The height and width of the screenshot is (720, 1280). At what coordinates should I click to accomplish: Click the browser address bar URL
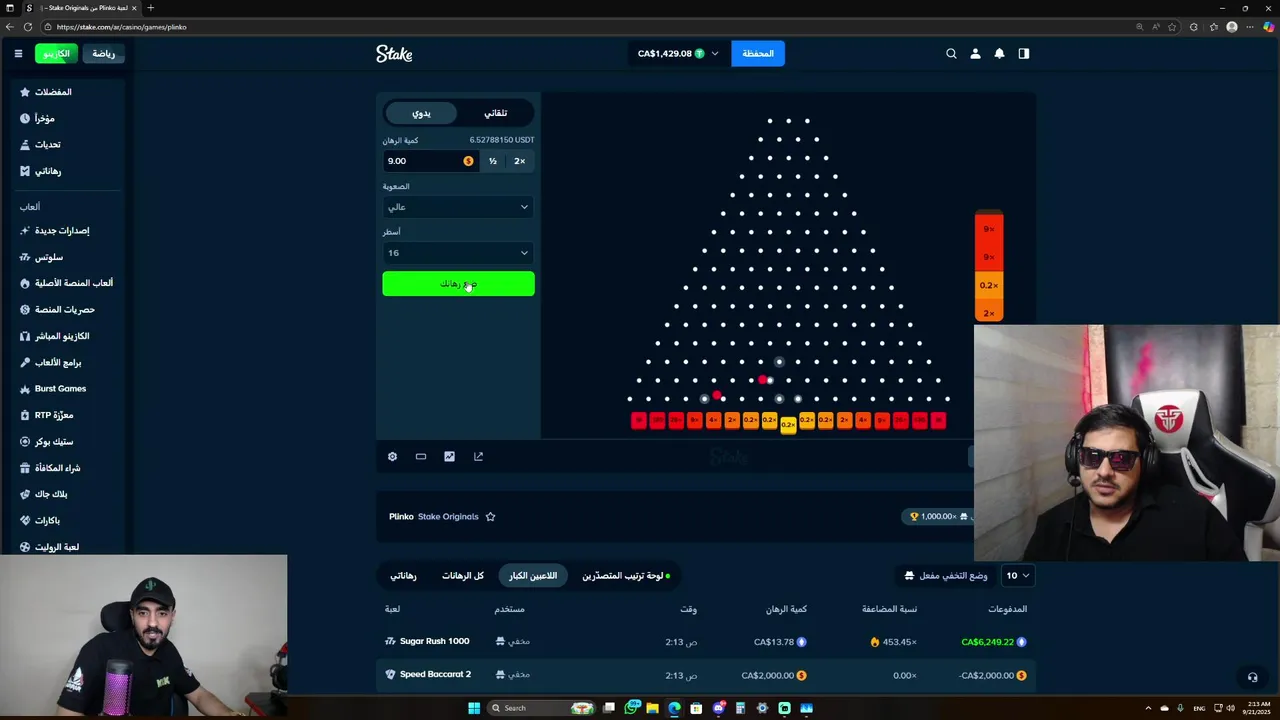122,27
